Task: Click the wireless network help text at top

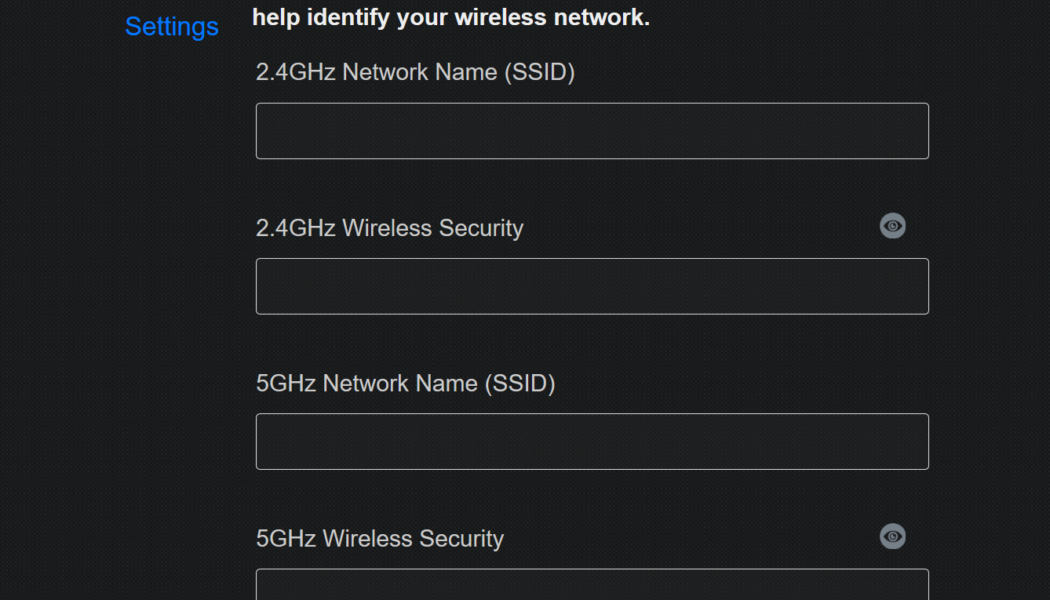Action: (450, 17)
